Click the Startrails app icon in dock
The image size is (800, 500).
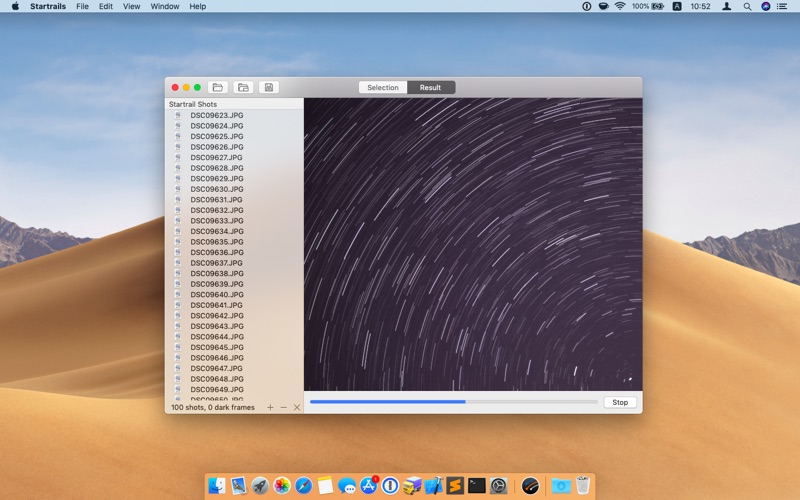coord(531,485)
